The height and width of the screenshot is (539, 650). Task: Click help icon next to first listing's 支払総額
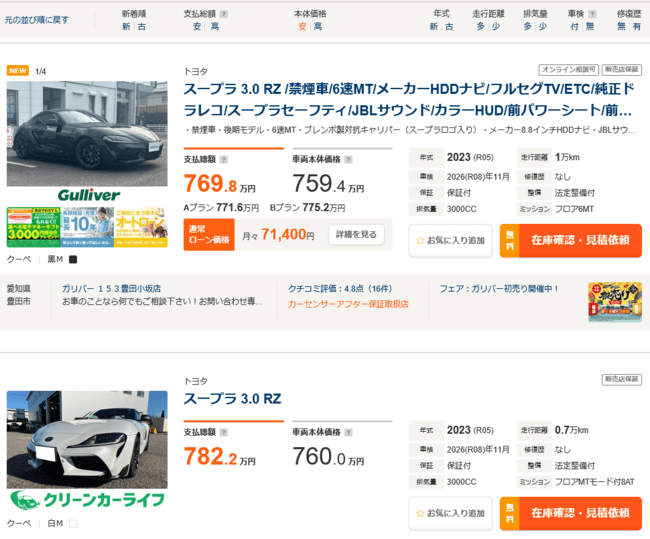click(x=223, y=159)
